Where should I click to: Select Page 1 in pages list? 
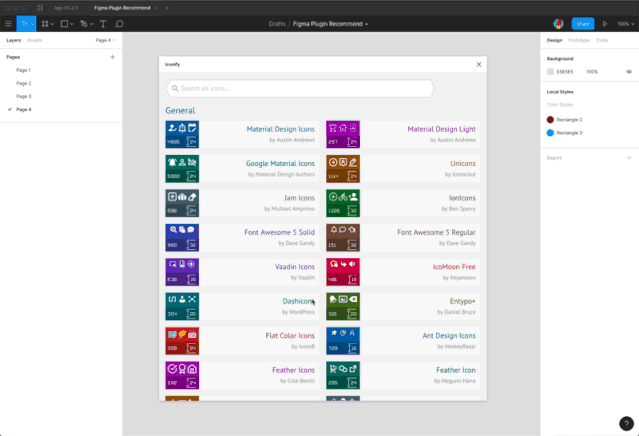(23, 70)
